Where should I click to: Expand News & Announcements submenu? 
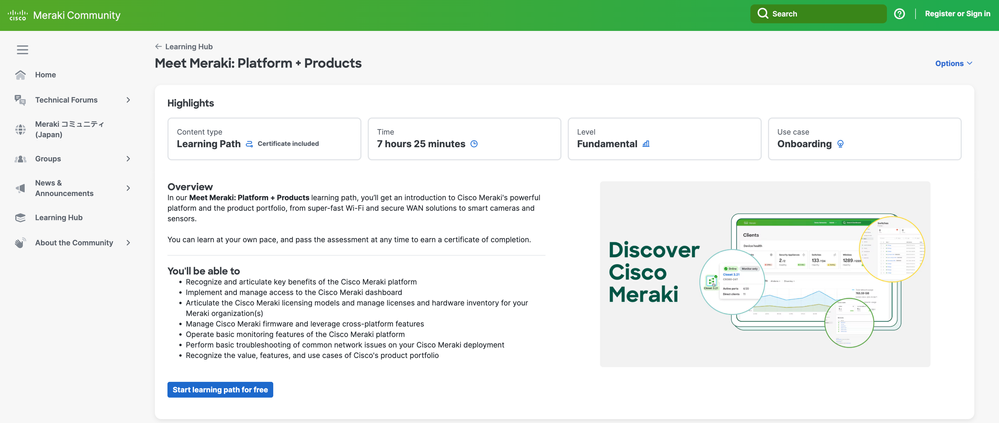(128, 188)
